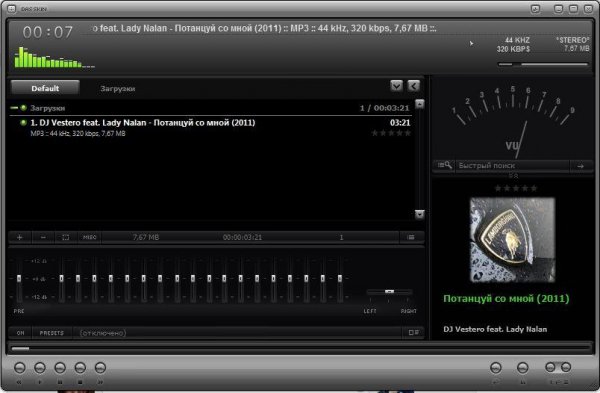This screenshot has height=393, width=600.
Task: Close the player window
Action: coord(588,9)
